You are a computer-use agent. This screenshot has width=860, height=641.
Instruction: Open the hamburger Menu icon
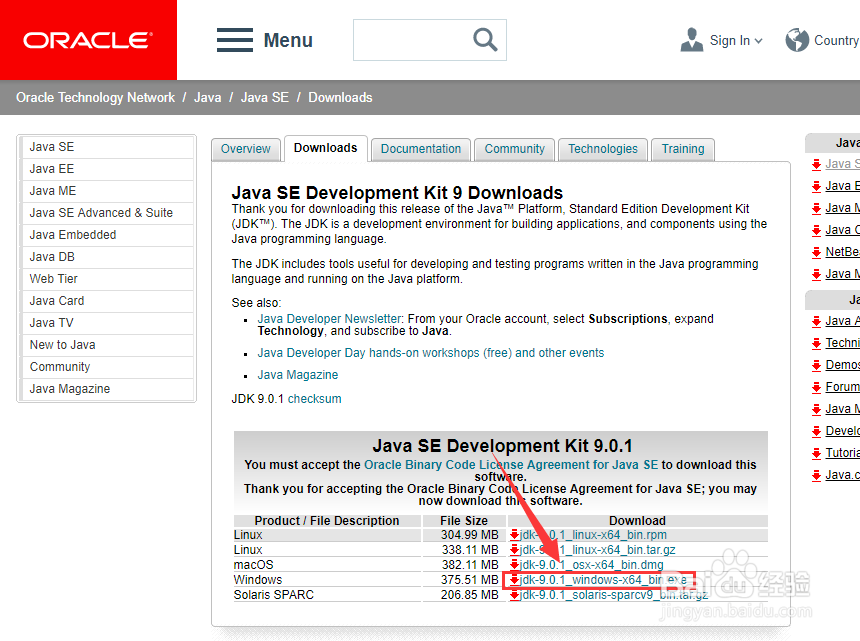235,40
